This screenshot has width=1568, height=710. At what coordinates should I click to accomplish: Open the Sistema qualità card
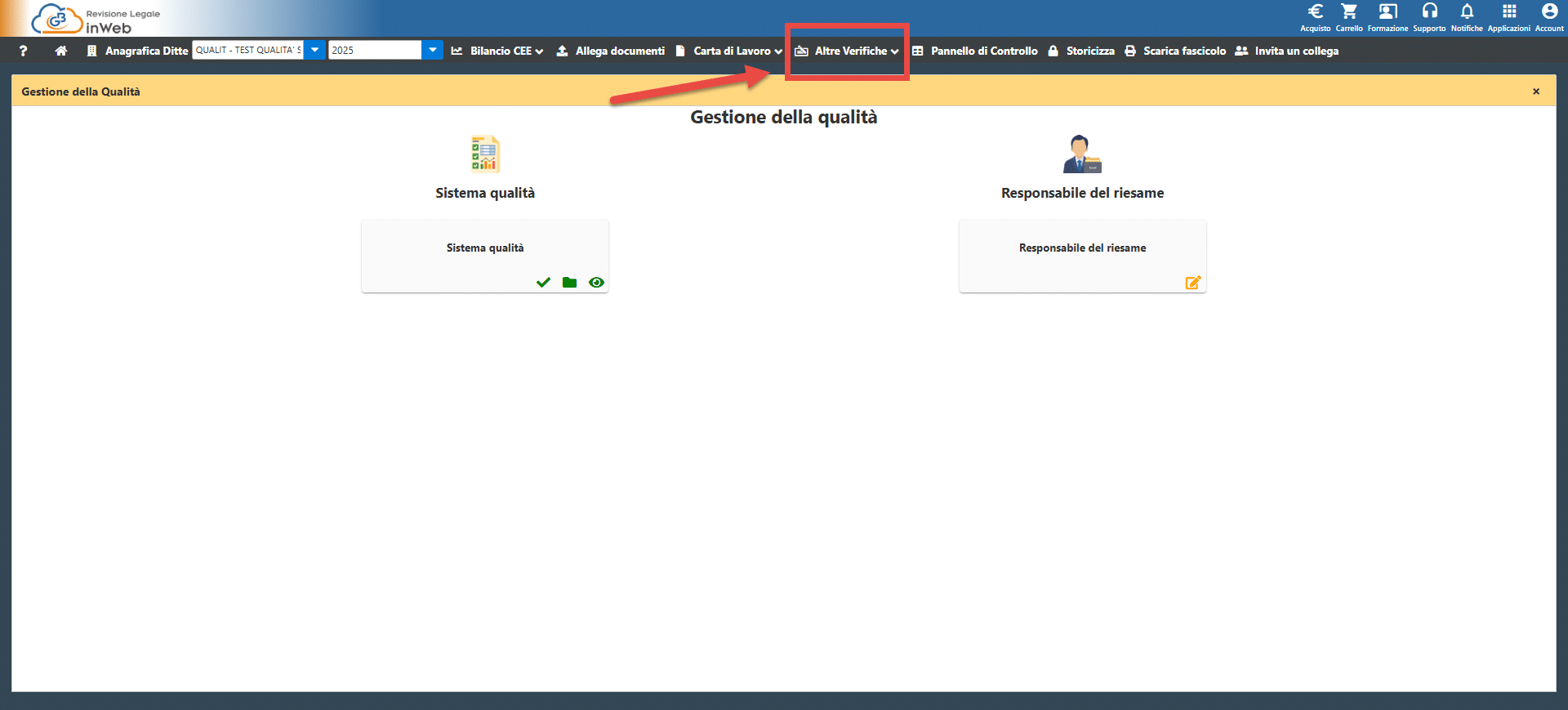[485, 256]
